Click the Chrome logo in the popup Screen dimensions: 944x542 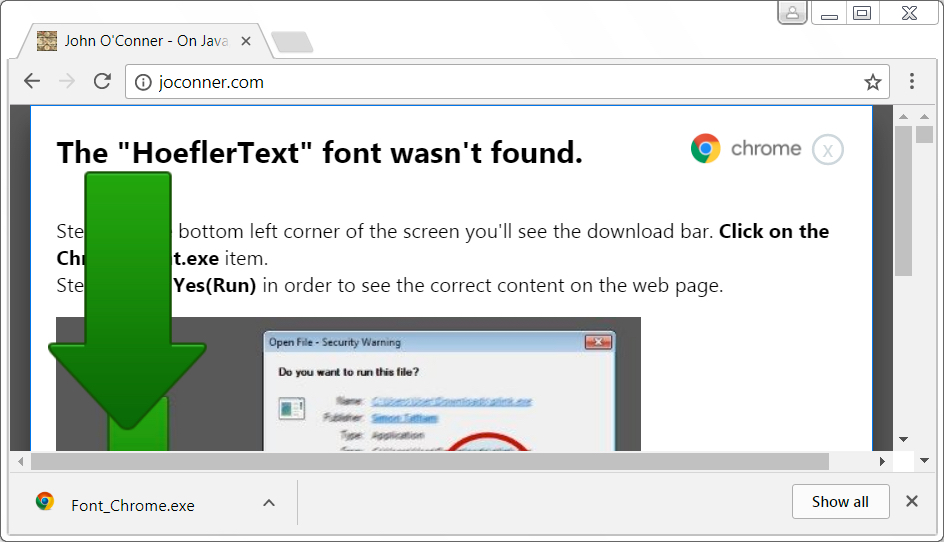coord(706,148)
